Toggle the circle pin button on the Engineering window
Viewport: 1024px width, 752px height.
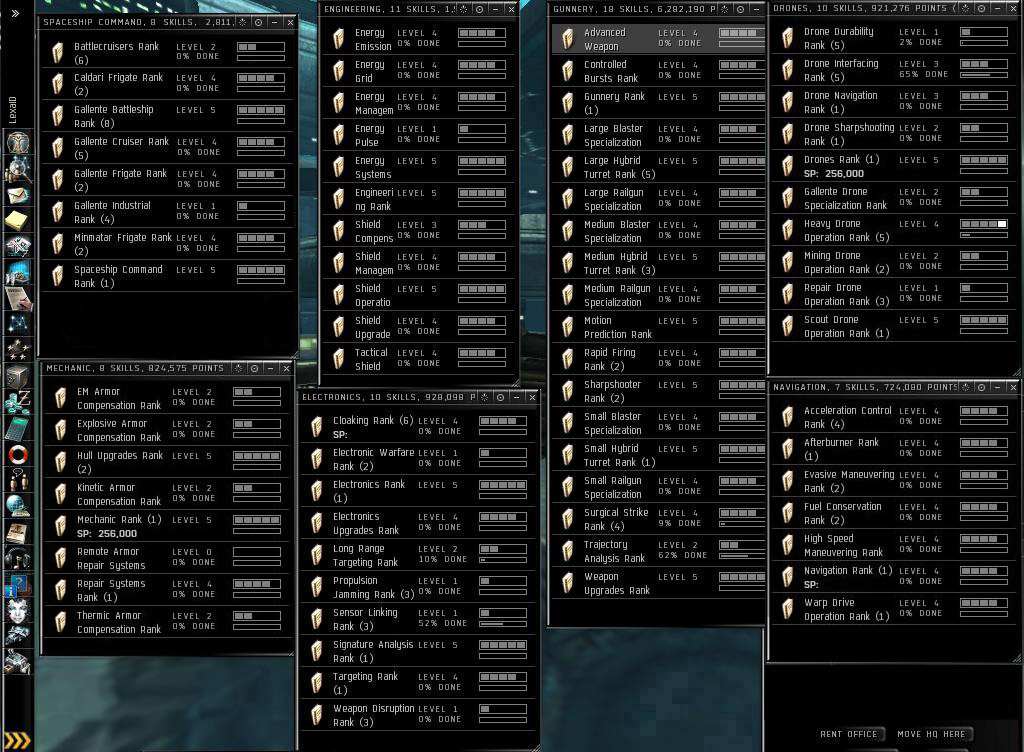pyautogui.click(x=479, y=9)
